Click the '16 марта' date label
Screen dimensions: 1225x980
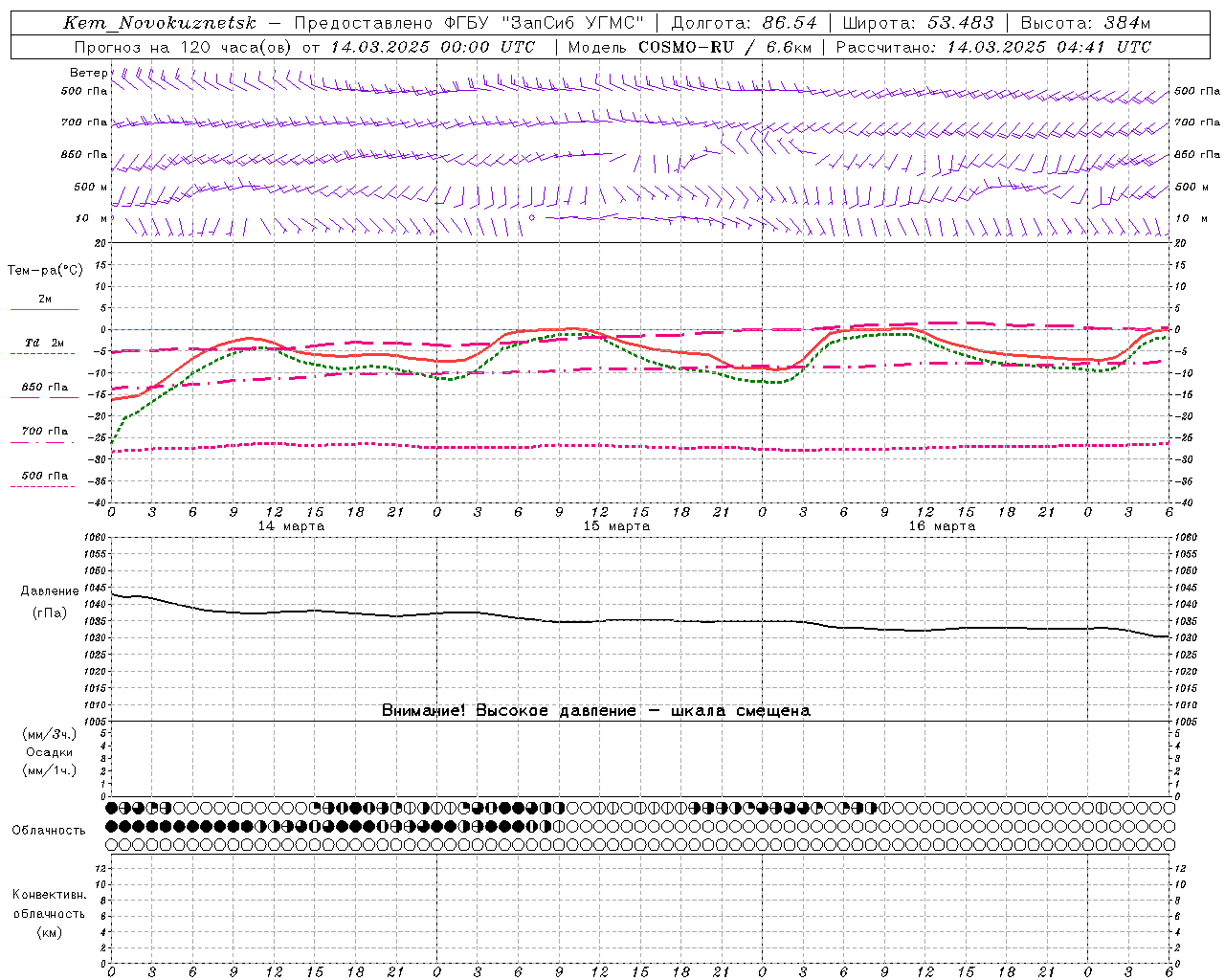tap(942, 526)
